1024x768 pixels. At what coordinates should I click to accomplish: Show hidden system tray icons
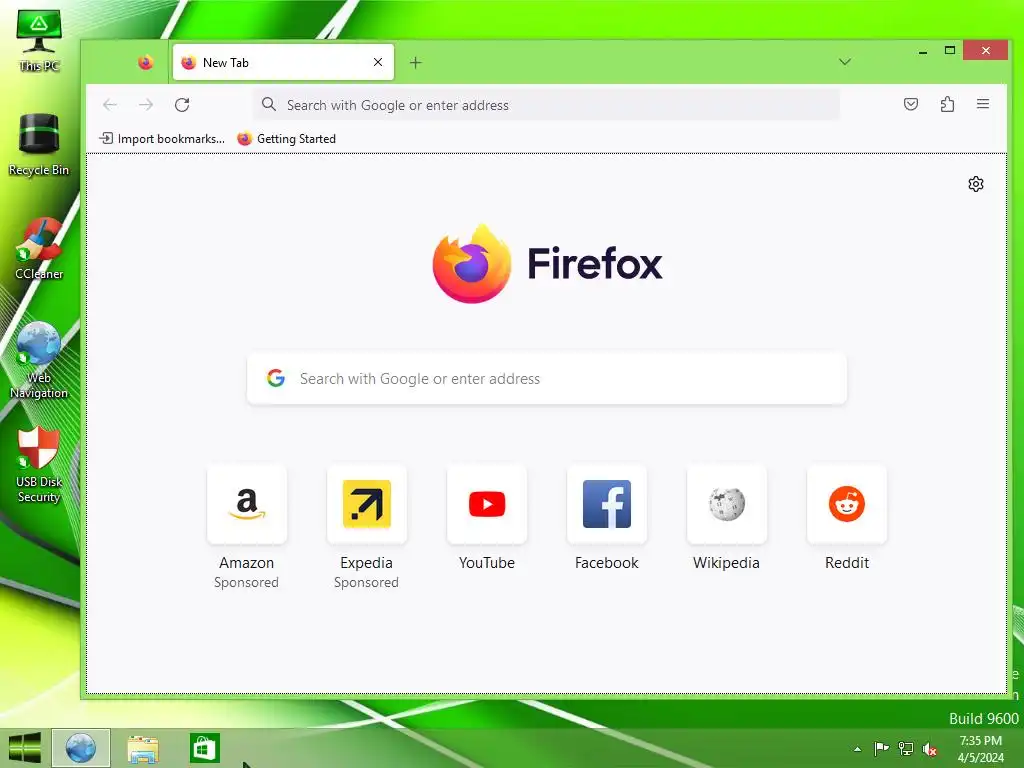pos(857,749)
